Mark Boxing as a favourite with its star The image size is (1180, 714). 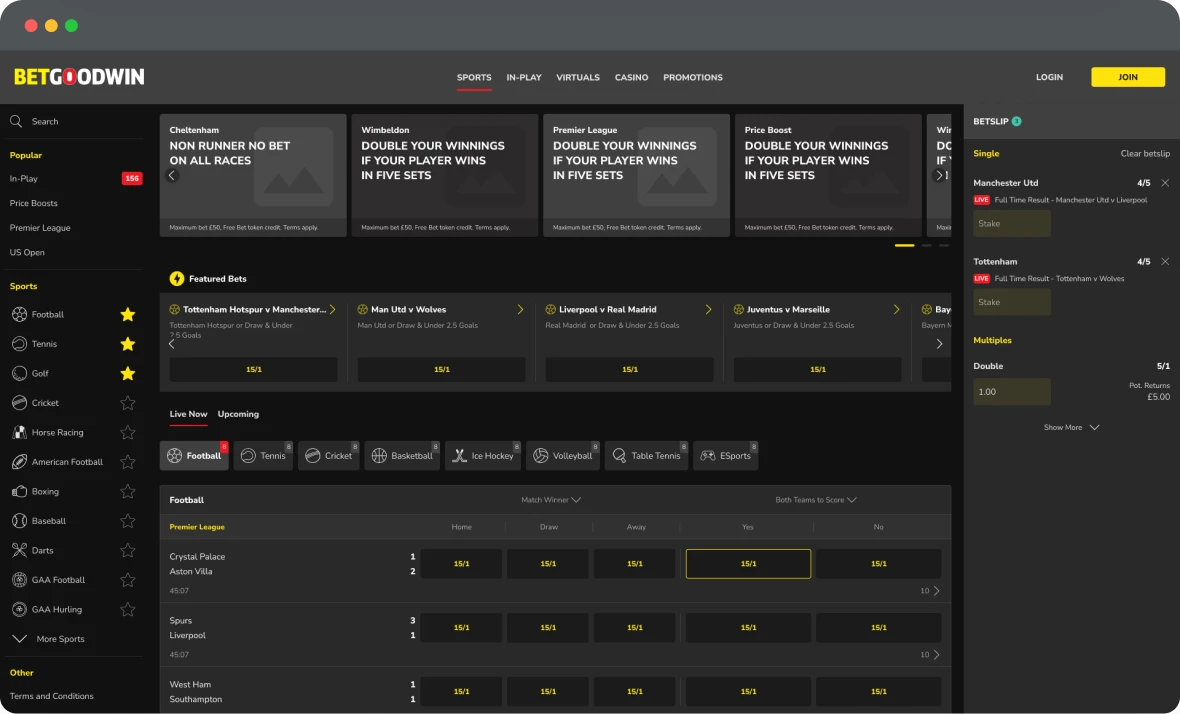coord(128,491)
